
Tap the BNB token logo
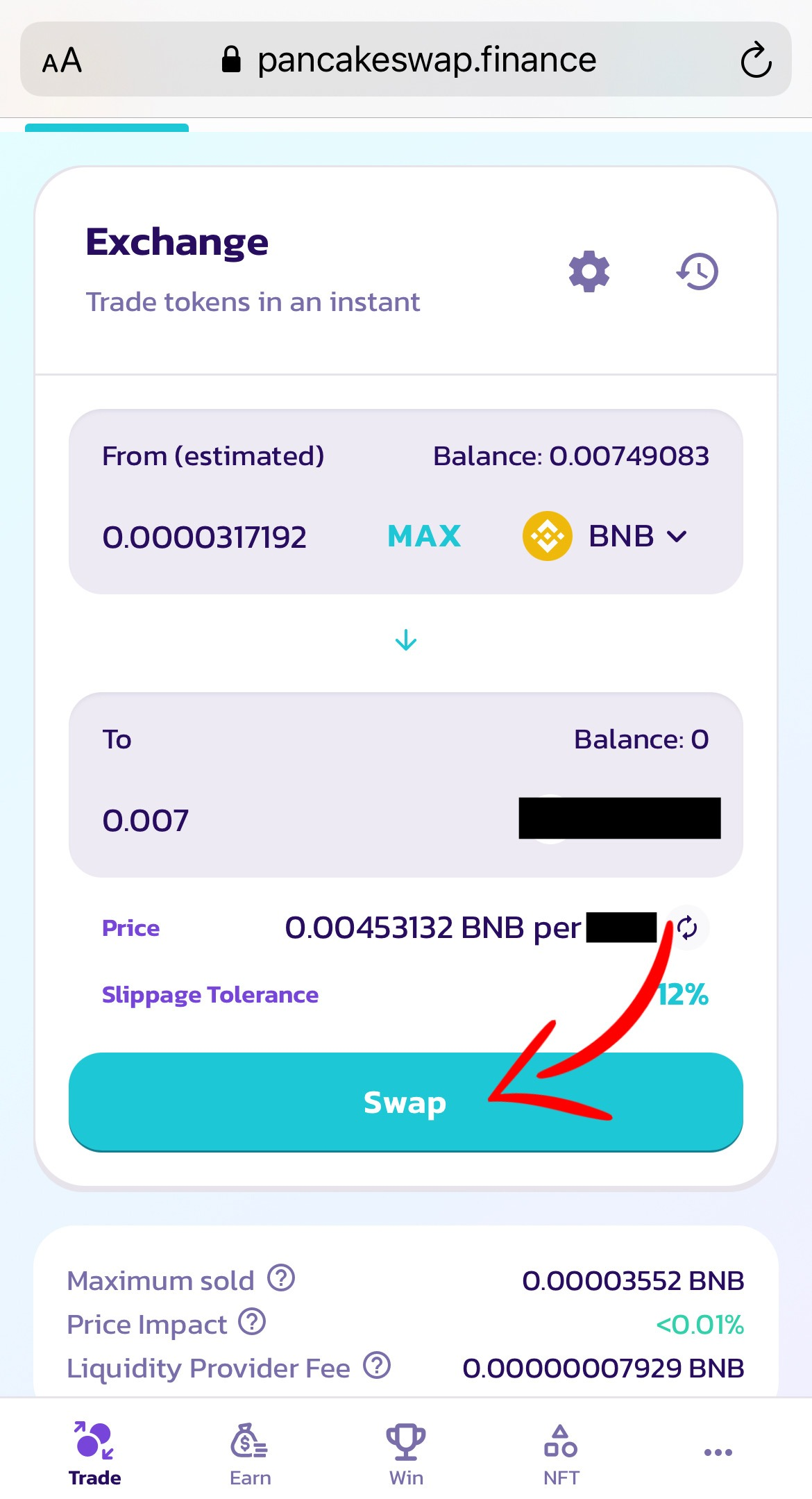547,536
